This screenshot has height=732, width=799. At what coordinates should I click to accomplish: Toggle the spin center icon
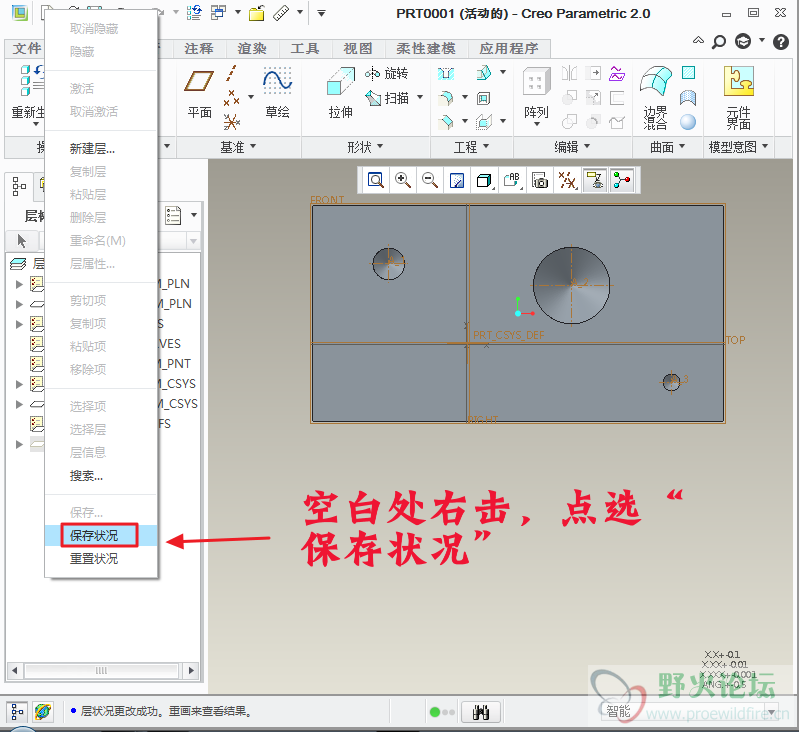point(622,180)
